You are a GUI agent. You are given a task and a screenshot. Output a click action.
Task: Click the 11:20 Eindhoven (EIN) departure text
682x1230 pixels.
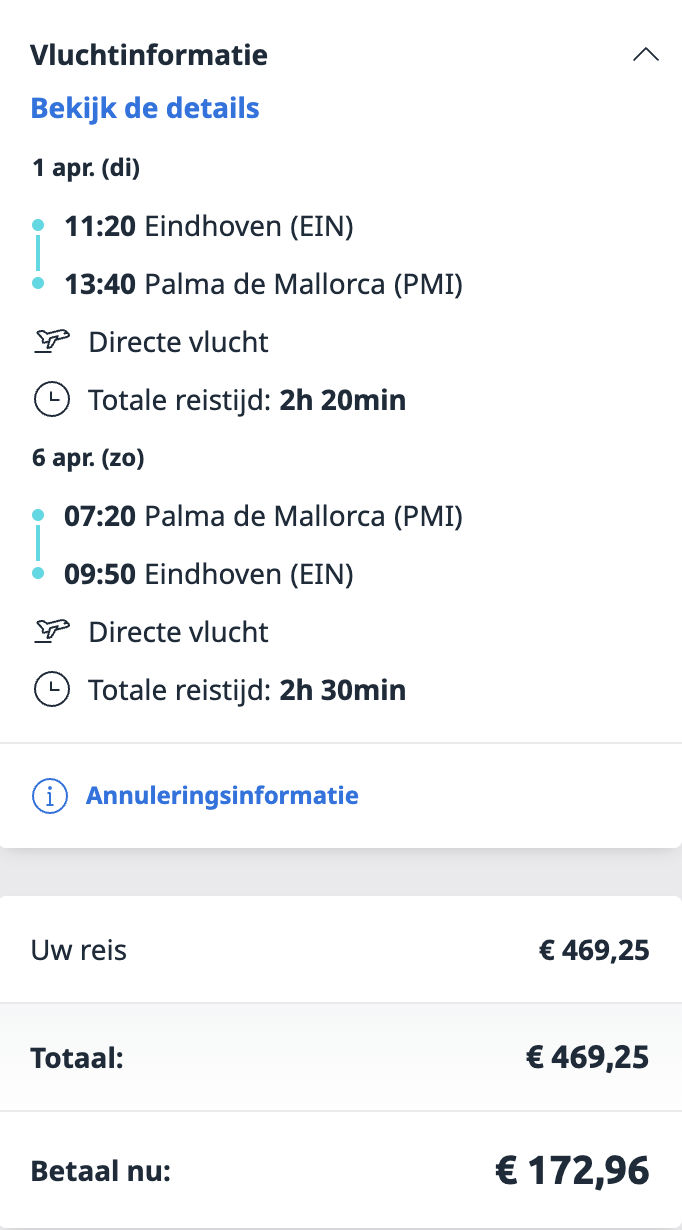tap(209, 227)
